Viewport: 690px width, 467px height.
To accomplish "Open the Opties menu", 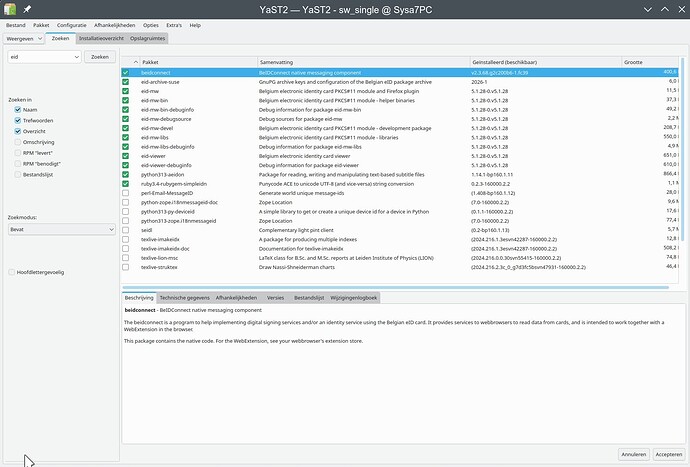I will click(150, 25).
